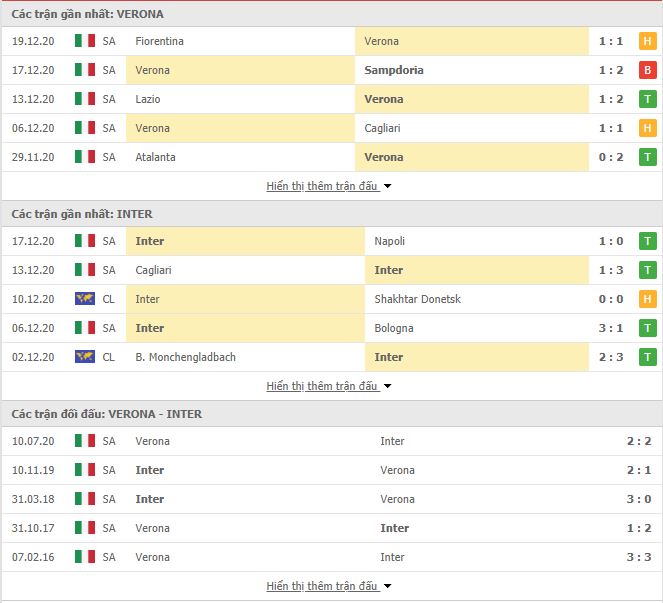Click the 'Các trận gần nhất: INTER' header
This screenshot has width=663, height=603.
(82, 214)
